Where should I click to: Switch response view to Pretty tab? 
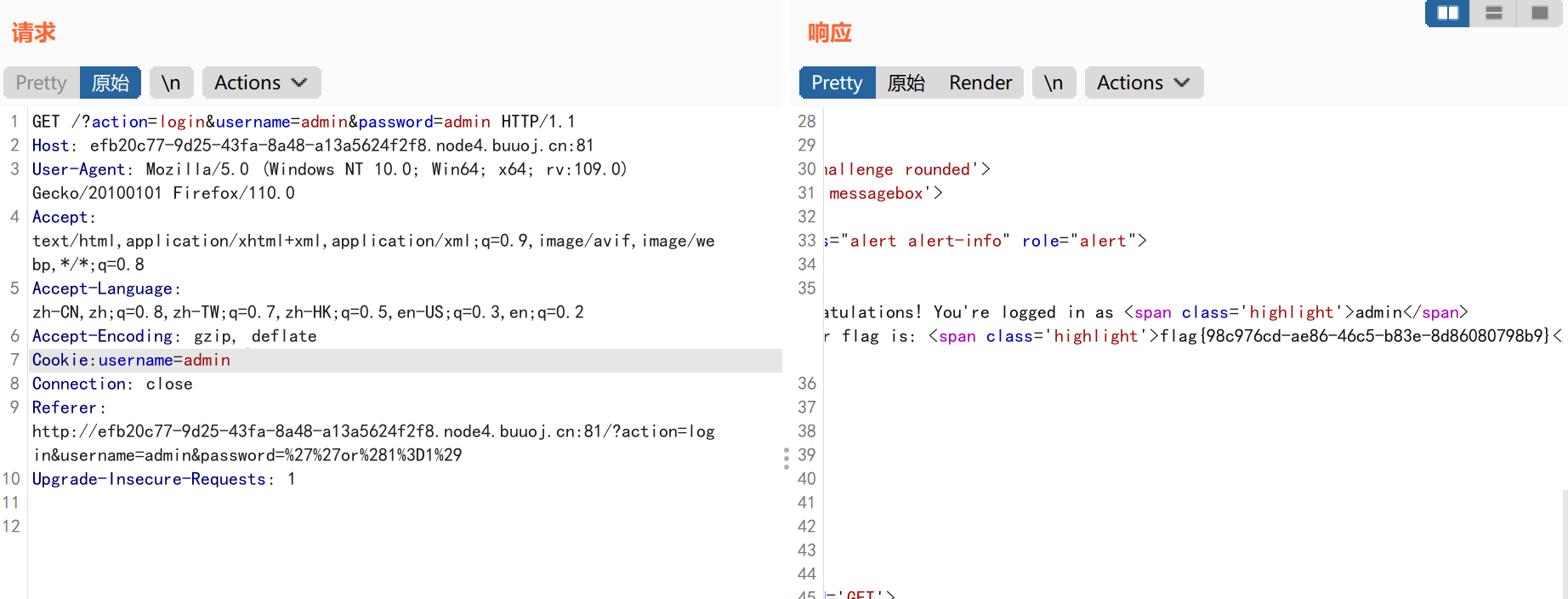(x=837, y=83)
